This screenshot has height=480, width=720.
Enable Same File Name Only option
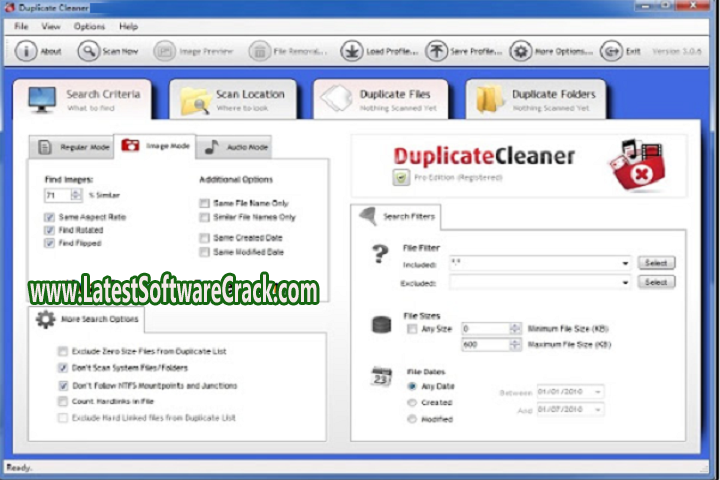(x=204, y=203)
